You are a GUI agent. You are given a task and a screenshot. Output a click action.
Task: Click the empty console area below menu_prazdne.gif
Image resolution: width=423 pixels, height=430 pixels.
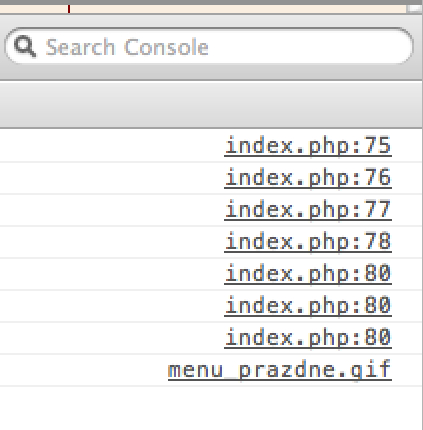(x=211, y=408)
